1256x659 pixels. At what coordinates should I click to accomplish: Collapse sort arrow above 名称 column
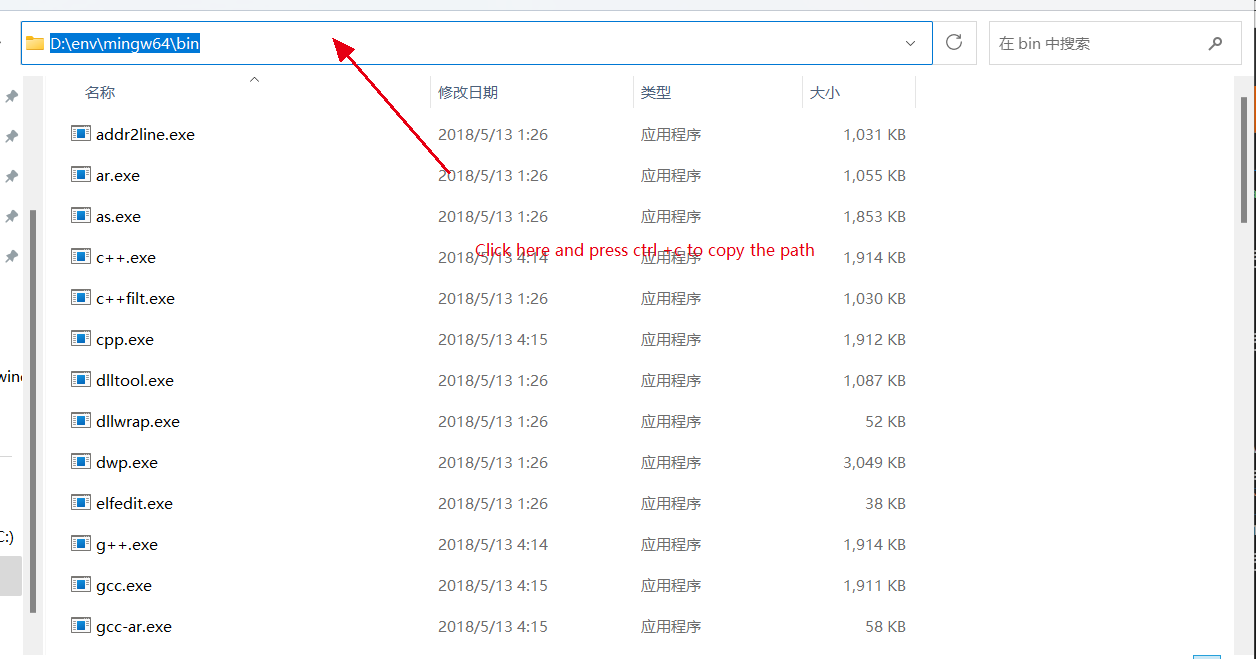[254, 79]
